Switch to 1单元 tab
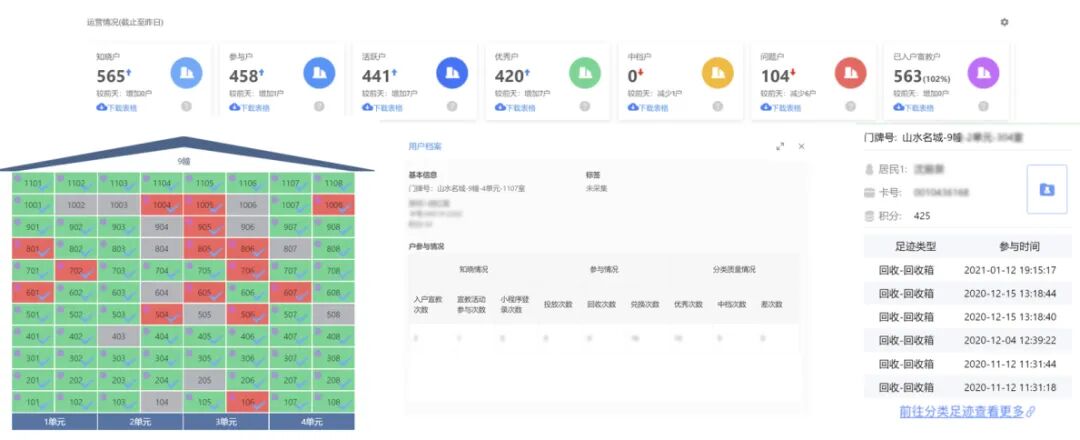This screenshot has height=440, width=1080. point(54,421)
